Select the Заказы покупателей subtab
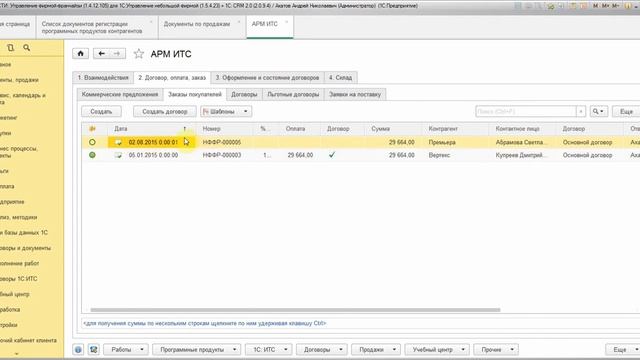640x360 pixels. pos(195,94)
